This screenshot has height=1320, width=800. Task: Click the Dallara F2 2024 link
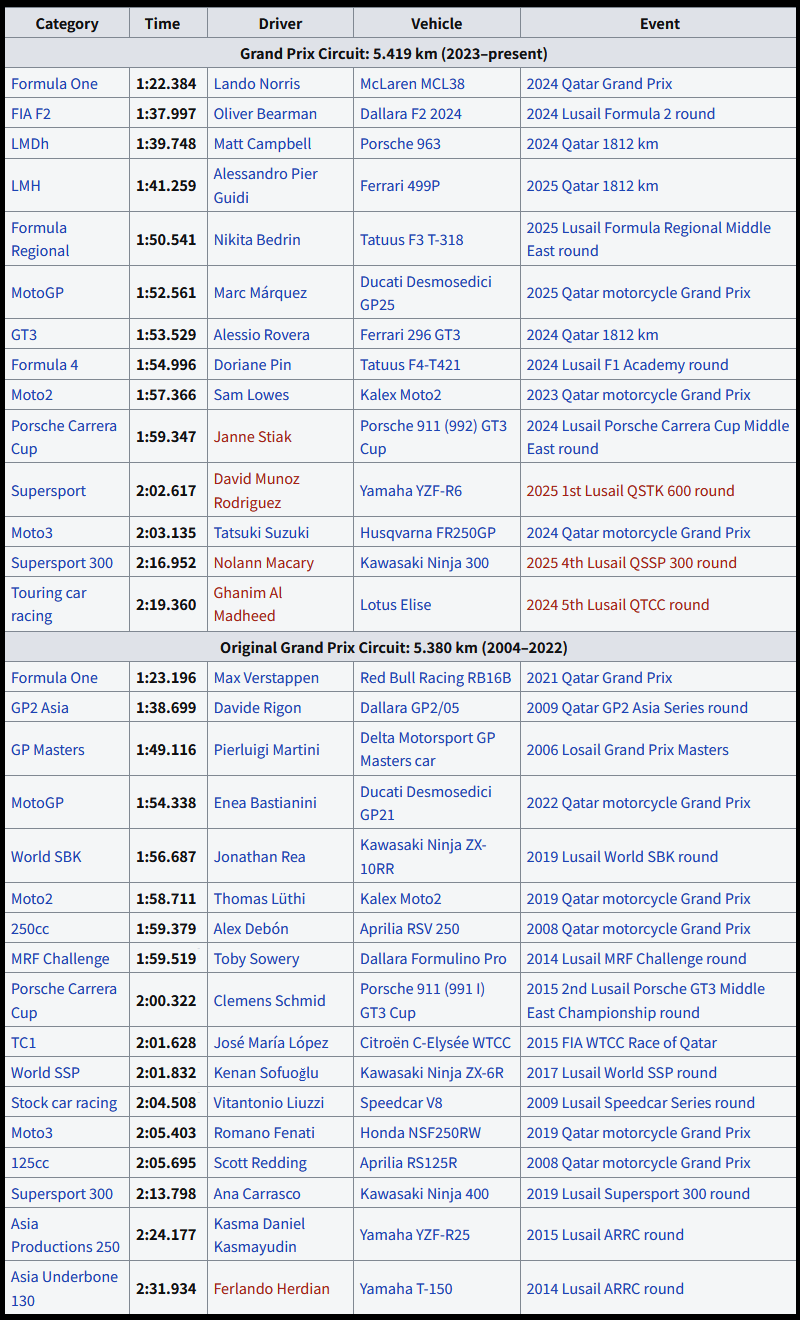point(411,114)
